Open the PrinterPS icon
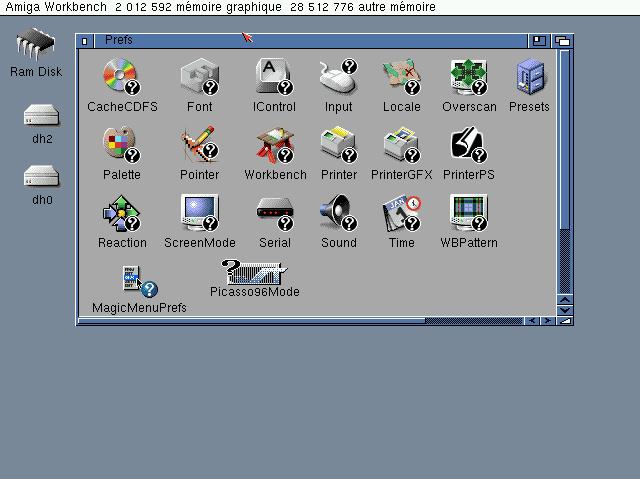Image resolution: width=640 pixels, height=479 pixels. coord(469,144)
